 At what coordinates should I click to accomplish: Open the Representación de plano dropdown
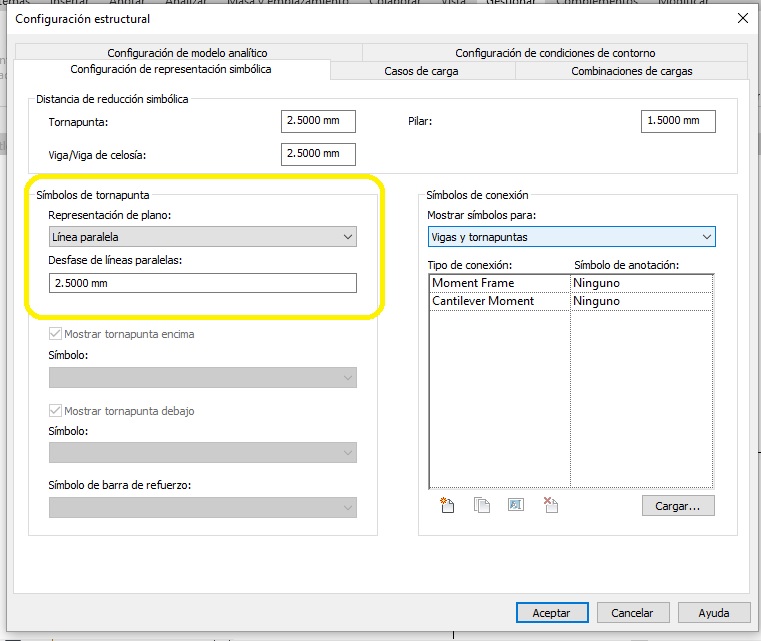coord(203,237)
